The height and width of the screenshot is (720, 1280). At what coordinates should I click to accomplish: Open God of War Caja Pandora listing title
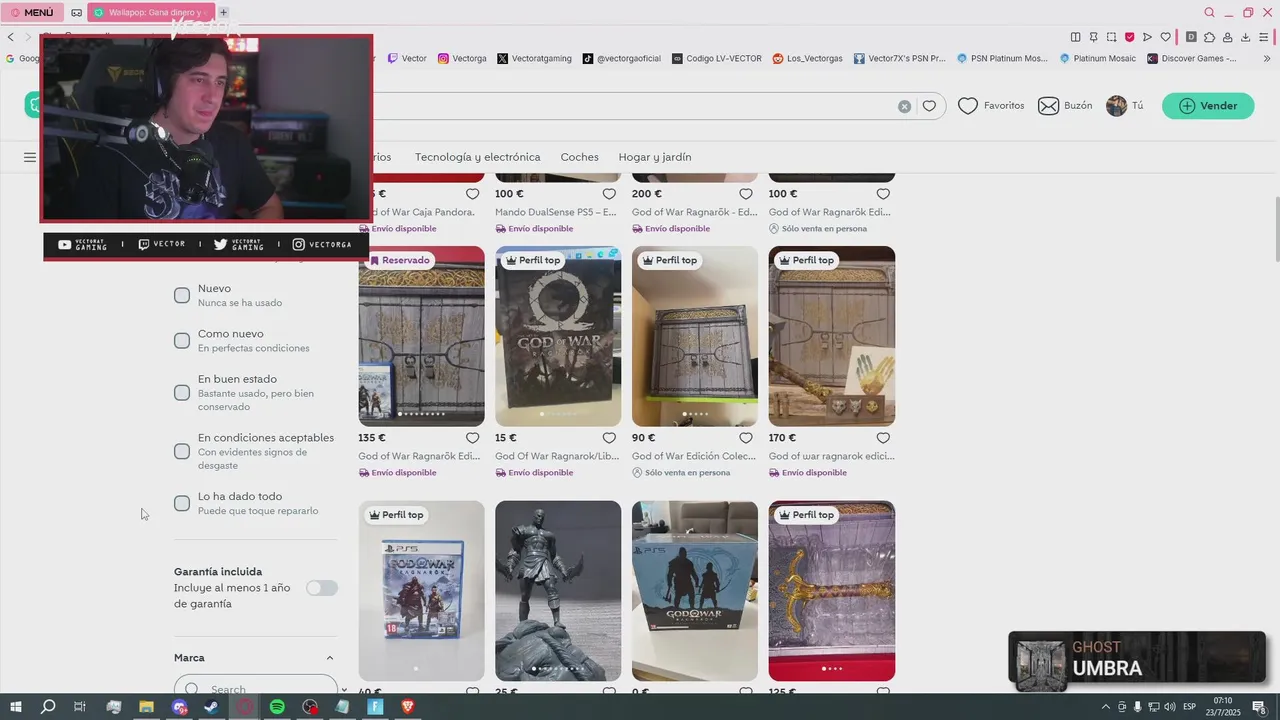tap(417, 212)
